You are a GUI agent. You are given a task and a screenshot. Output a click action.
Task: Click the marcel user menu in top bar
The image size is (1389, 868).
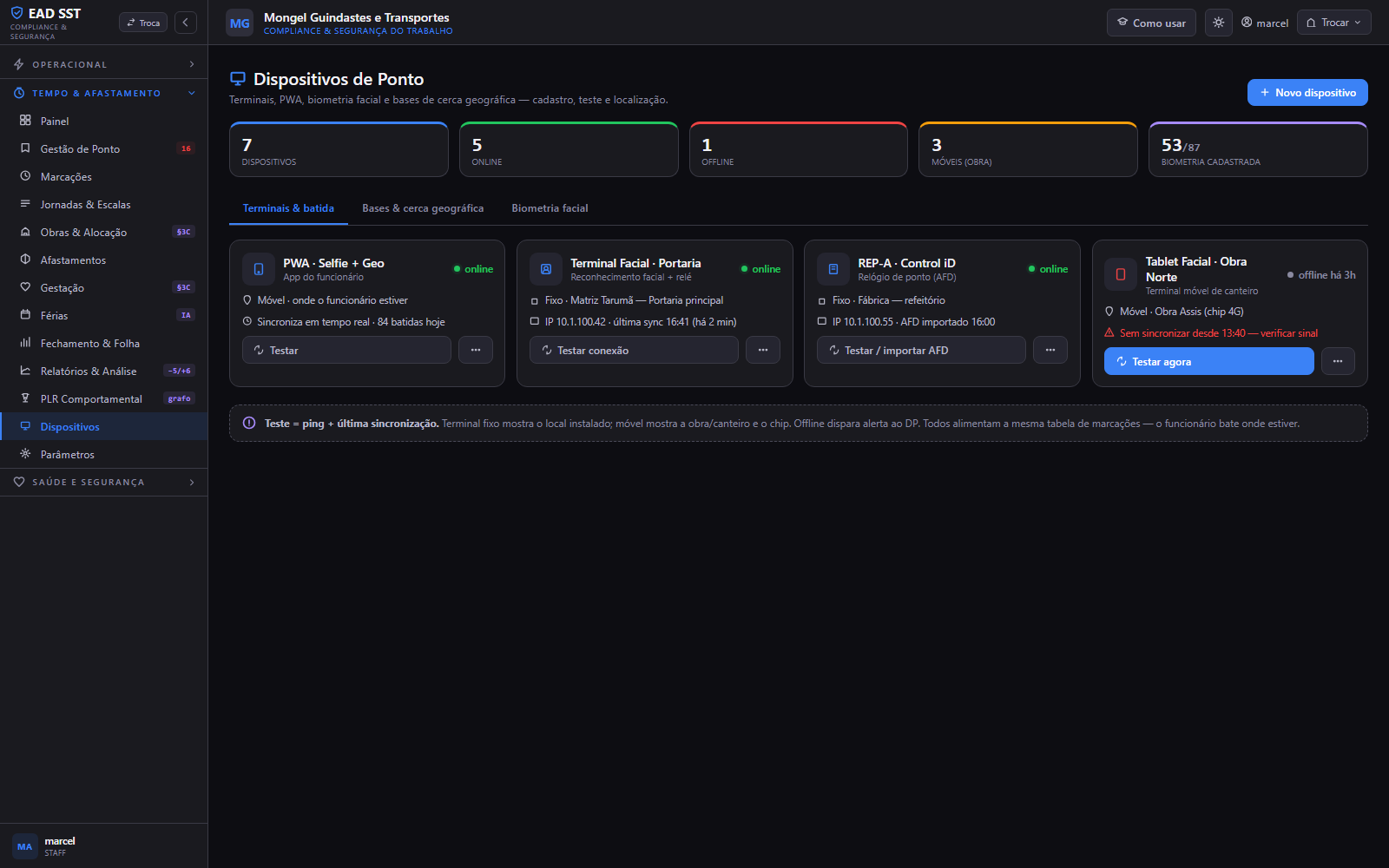(1265, 23)
